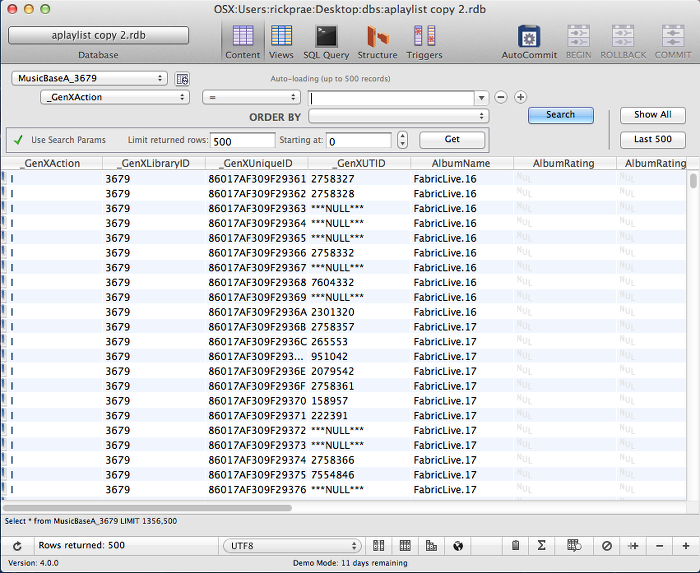Click the horizontal scrollbar under the table
The width and height of the screenshot is (700, 573).
coord(147,508)
